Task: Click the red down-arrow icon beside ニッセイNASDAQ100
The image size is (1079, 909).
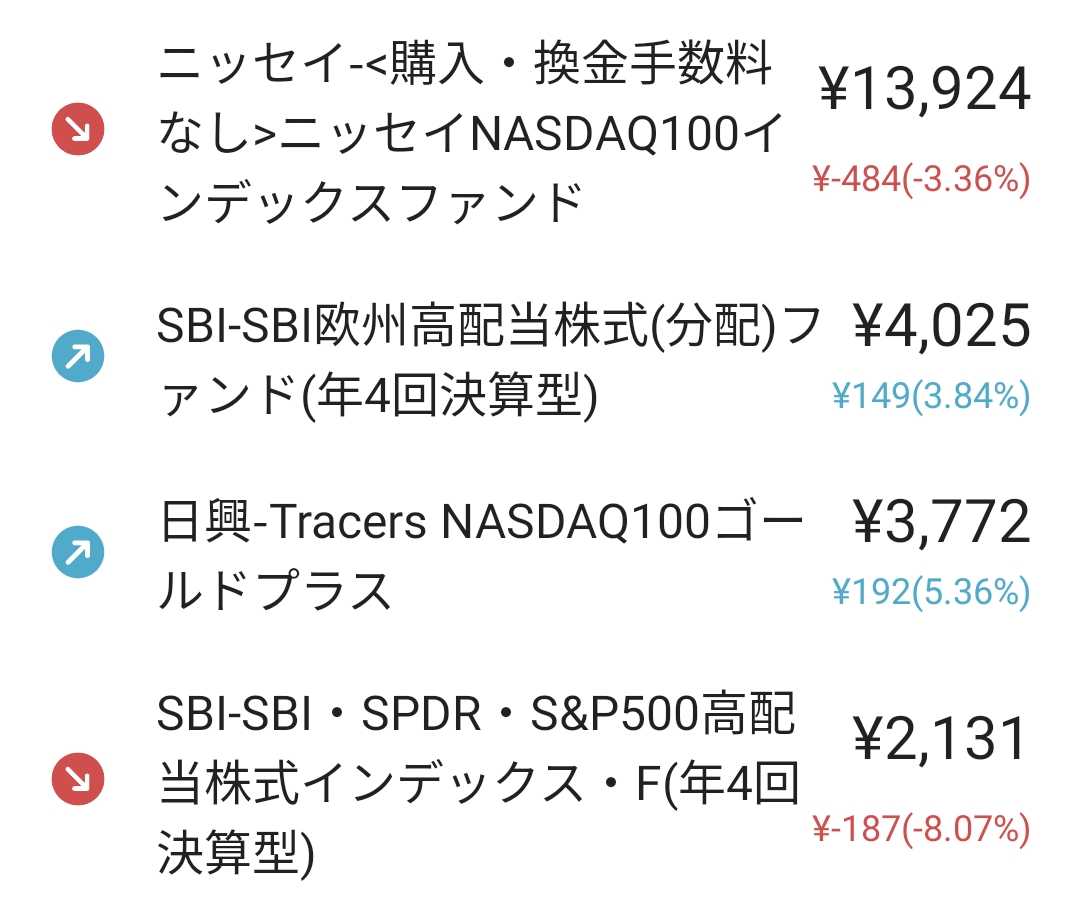Action: click(78, 130)
